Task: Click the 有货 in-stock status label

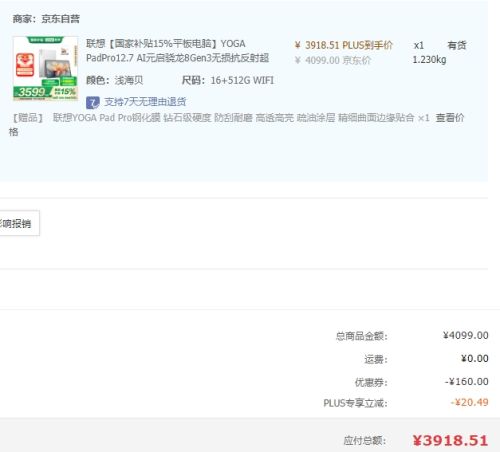Action: tap(457, 45)
